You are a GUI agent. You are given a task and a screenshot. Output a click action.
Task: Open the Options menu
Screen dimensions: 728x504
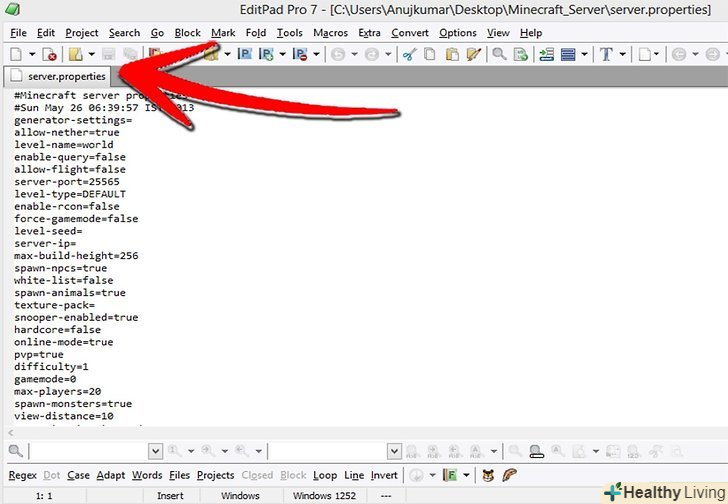[458, 33]
